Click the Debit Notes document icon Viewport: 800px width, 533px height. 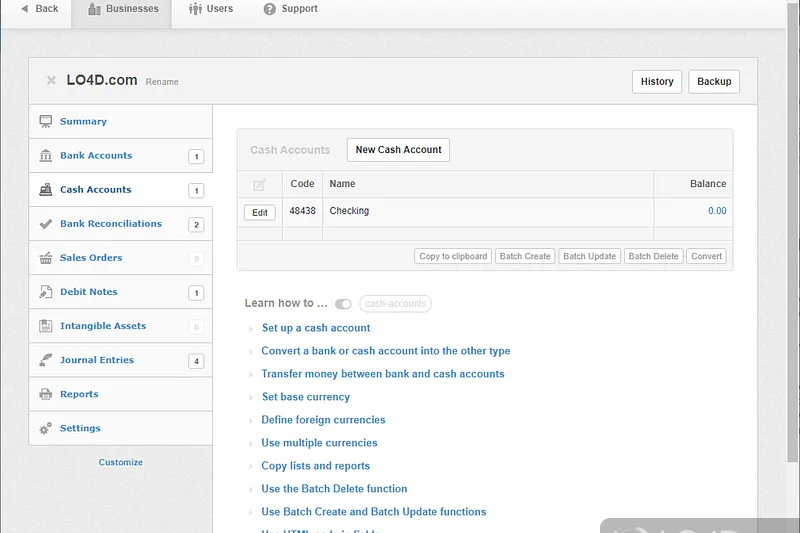[46, 292]
